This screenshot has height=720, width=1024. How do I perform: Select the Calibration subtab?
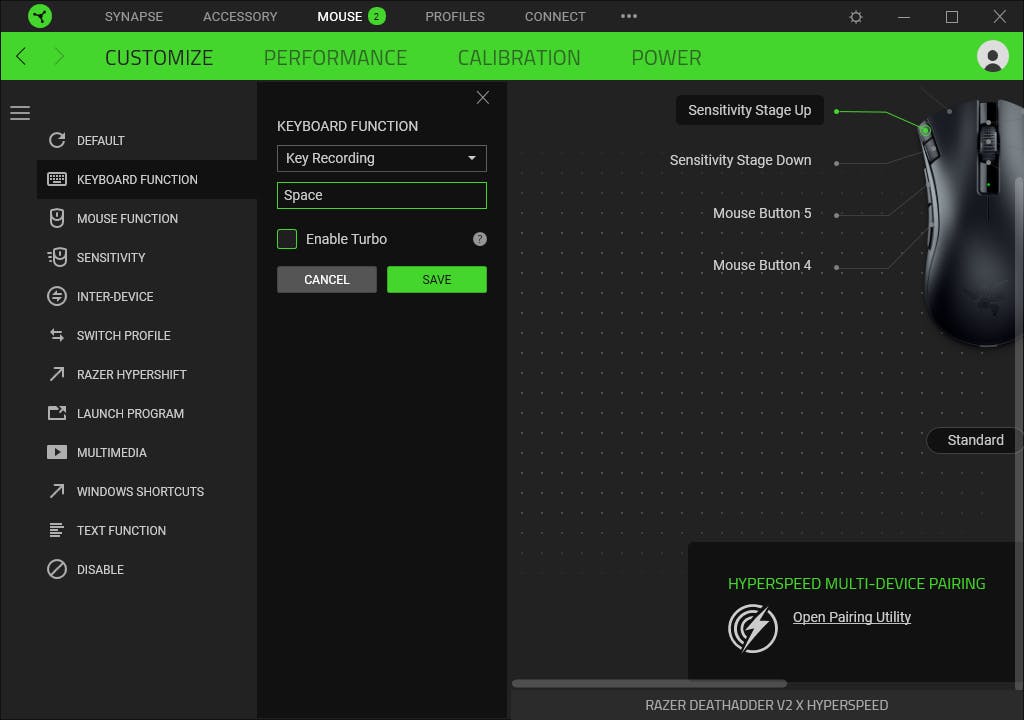point(519,57)
